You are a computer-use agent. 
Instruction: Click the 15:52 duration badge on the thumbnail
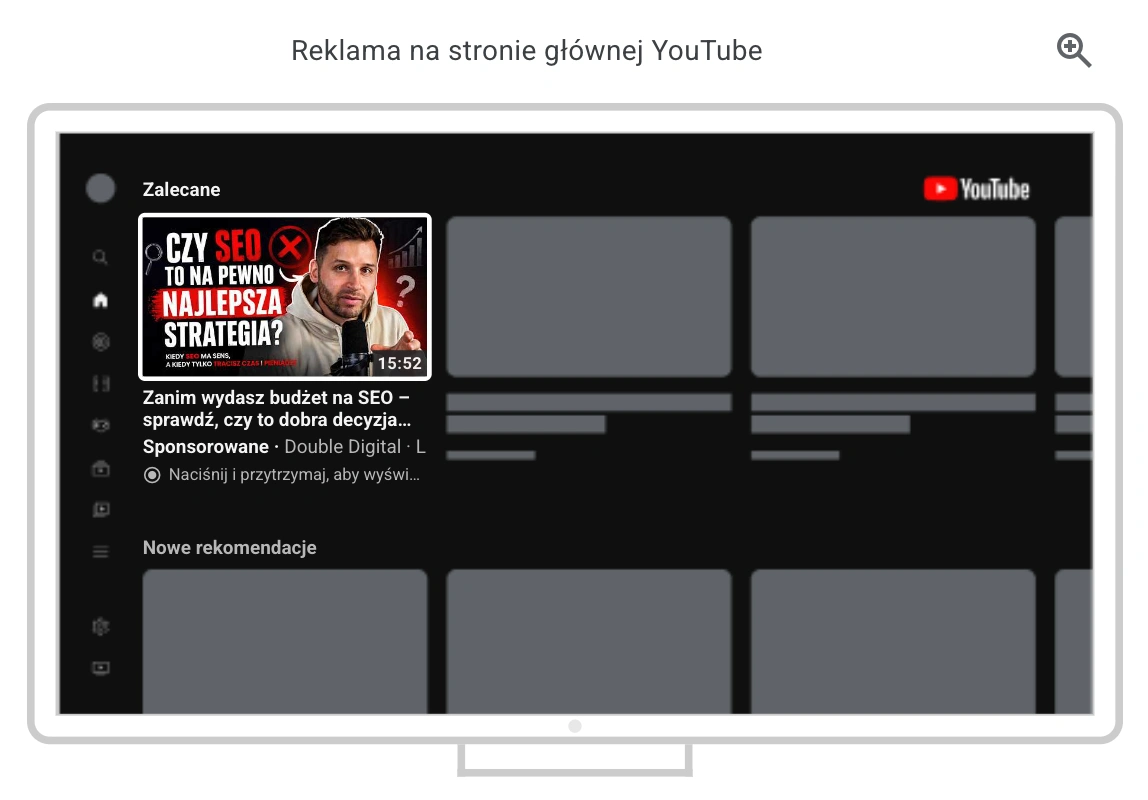[399, 363]
